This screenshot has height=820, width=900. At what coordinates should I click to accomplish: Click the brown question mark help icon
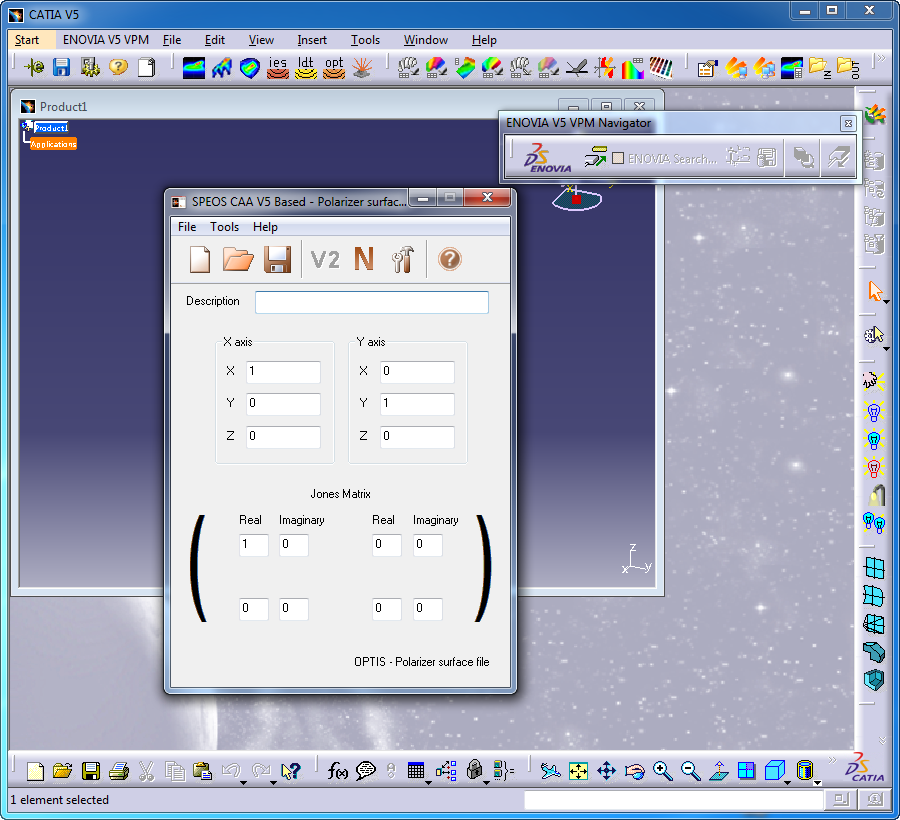pos(449,259)
